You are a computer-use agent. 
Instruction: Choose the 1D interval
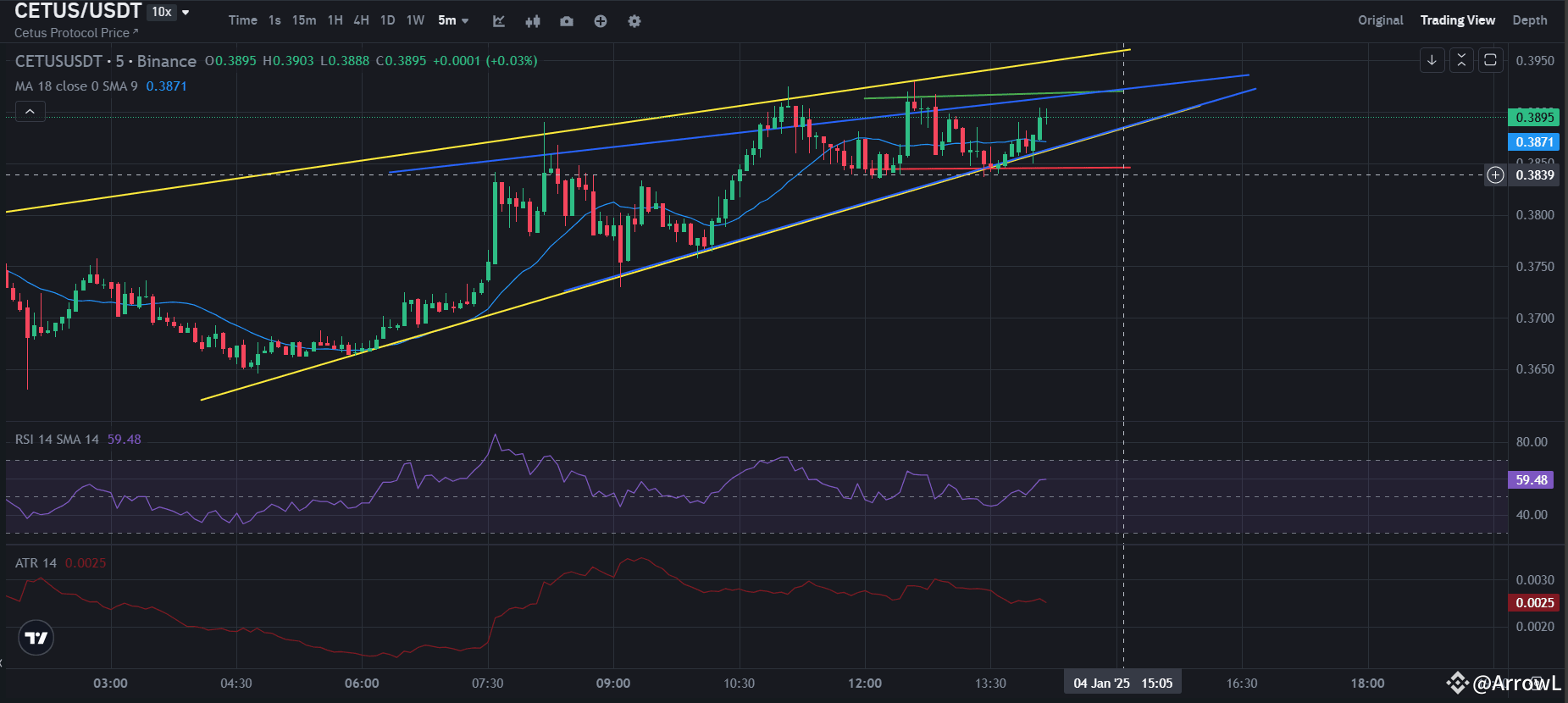pos(388,20)
